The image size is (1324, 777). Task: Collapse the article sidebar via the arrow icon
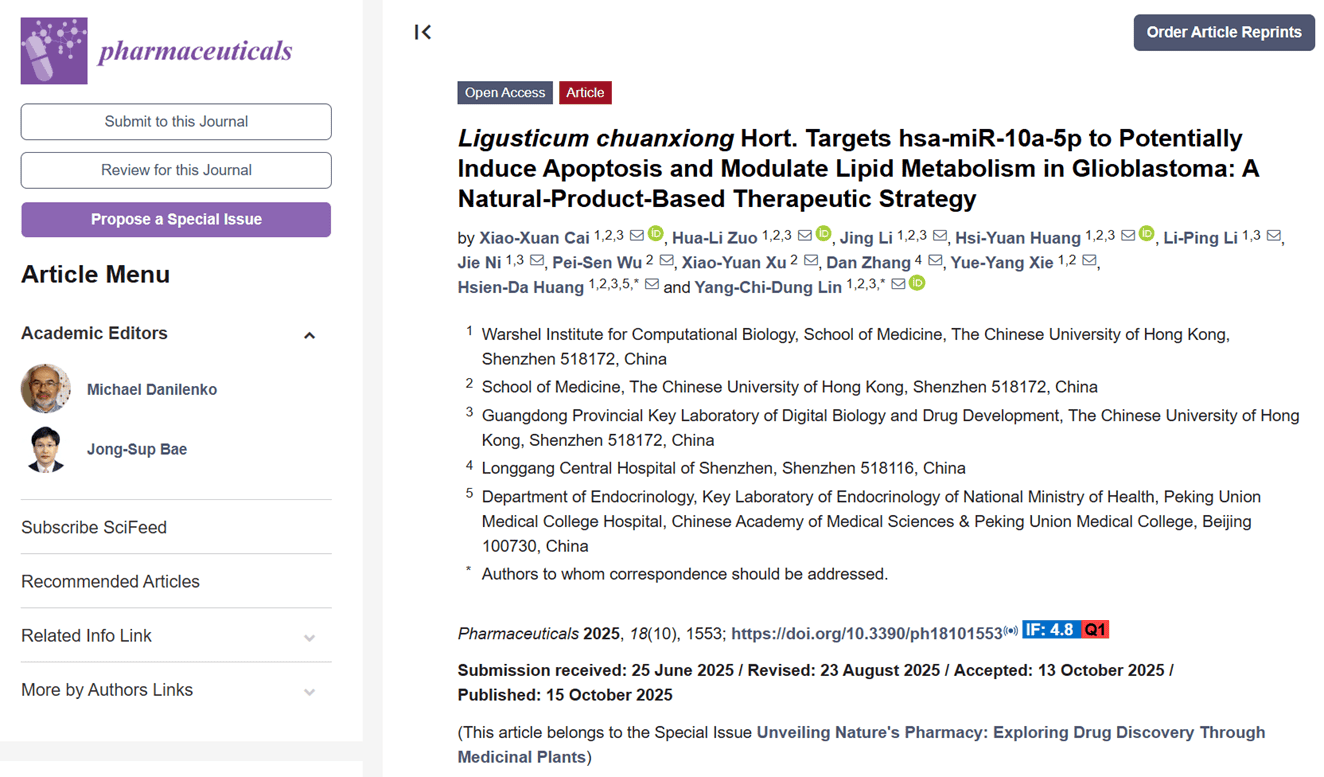(422, 32)
